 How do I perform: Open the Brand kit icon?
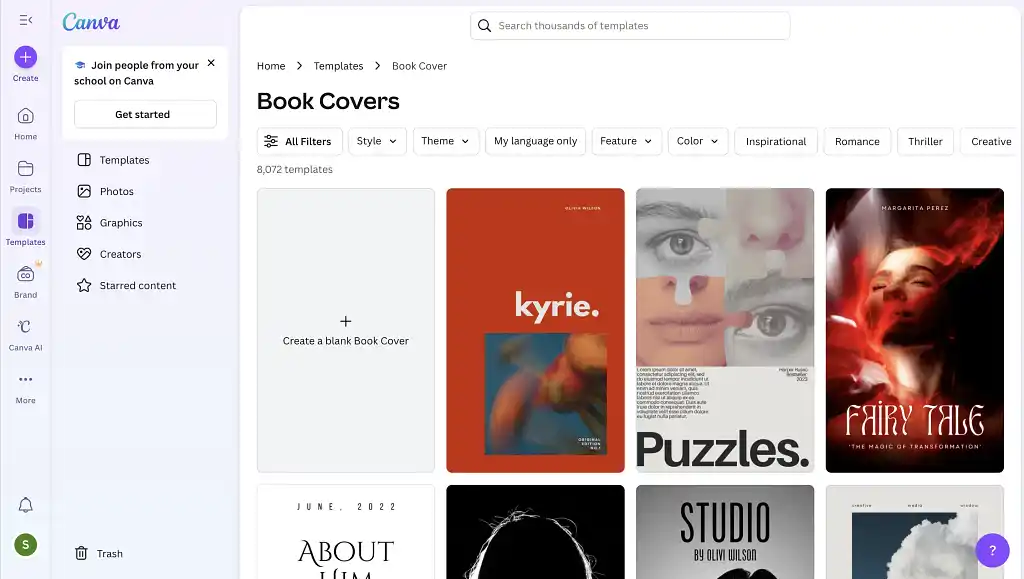pos(26,275)
